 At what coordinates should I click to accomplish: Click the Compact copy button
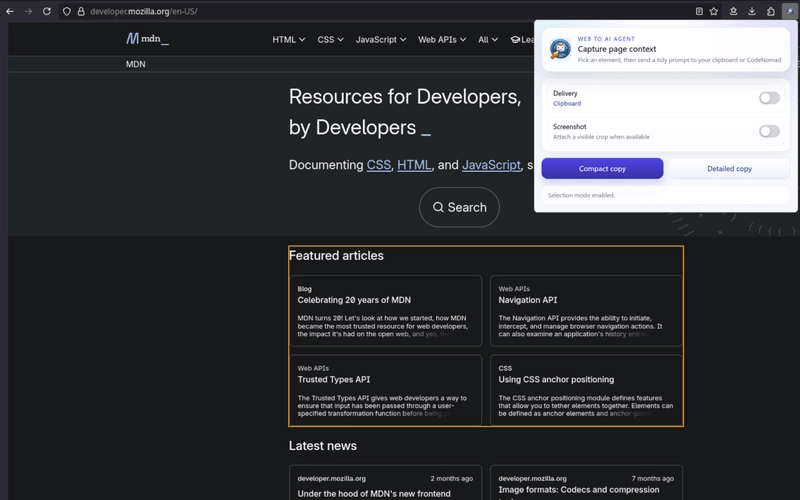coord(602,168)
